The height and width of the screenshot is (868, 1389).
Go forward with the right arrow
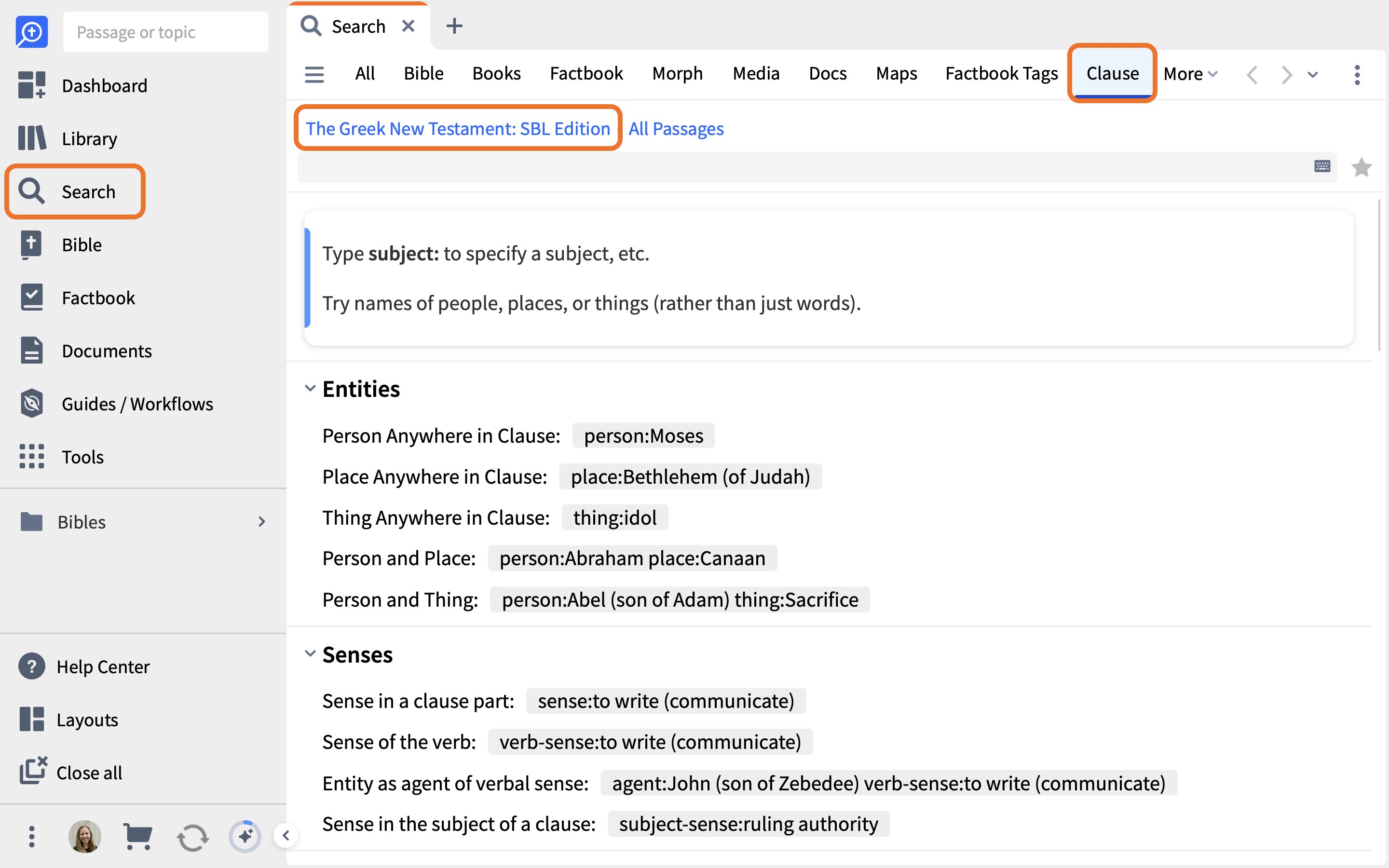point(1286,75)
